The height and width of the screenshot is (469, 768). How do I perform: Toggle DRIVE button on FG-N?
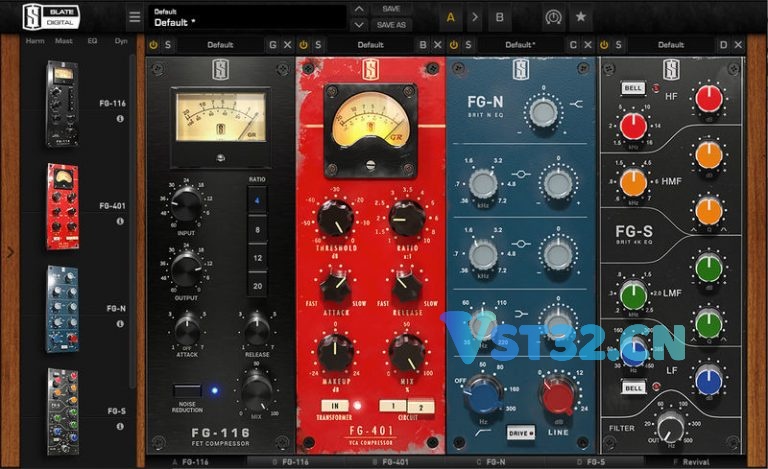pyautogui.click(x=521, y=433)
